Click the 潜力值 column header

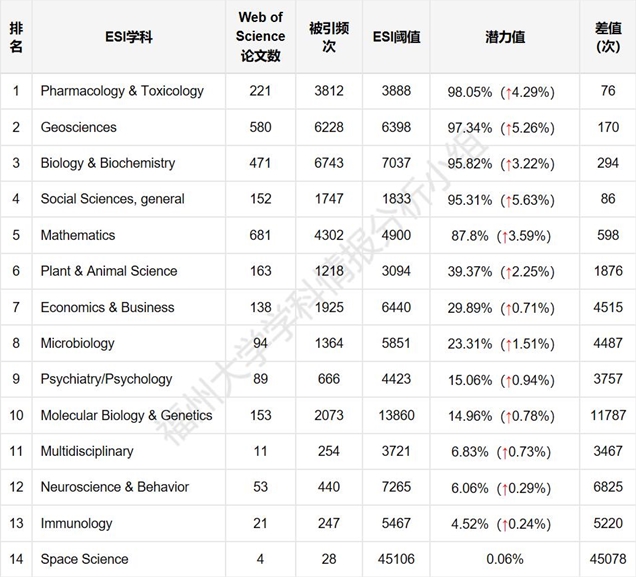(505, 37)
